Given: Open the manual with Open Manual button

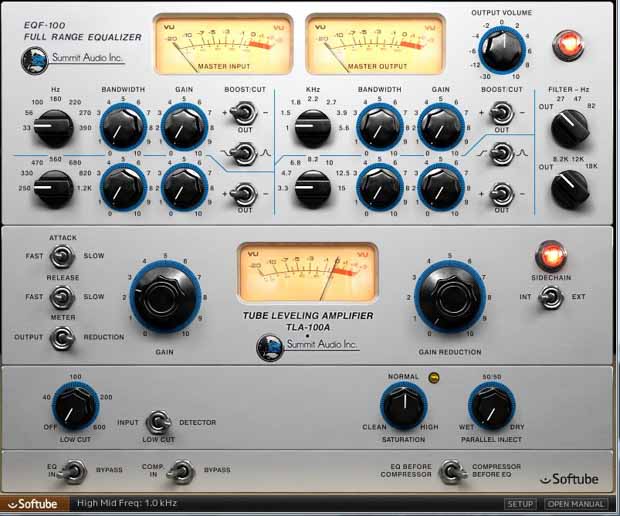Looking at the screenshot, I should (577, 504).
